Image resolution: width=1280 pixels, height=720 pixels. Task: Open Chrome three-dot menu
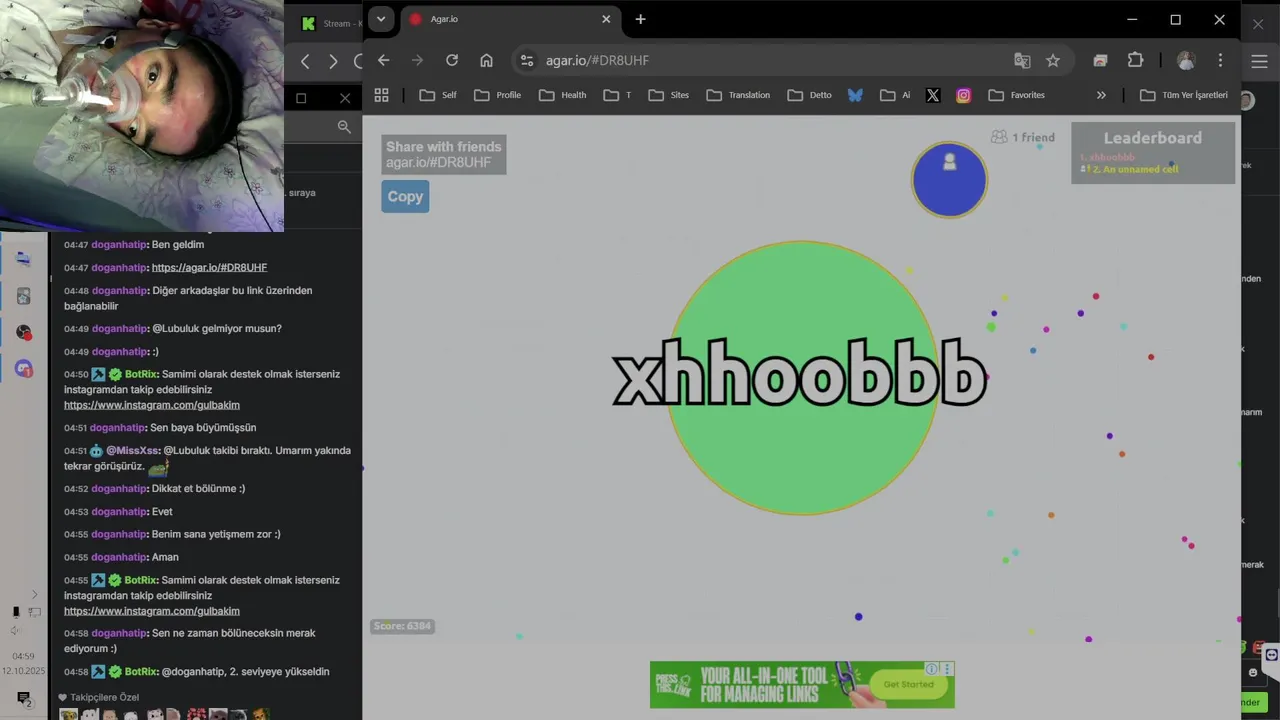pos(1220,60)
